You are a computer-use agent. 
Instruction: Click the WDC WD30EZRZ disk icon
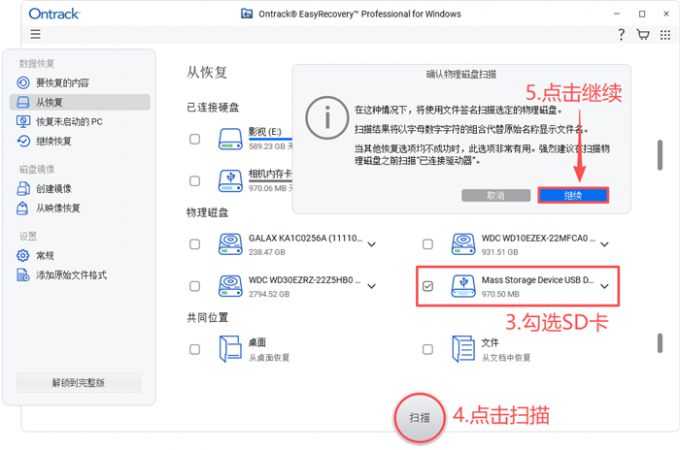point(230,286)
